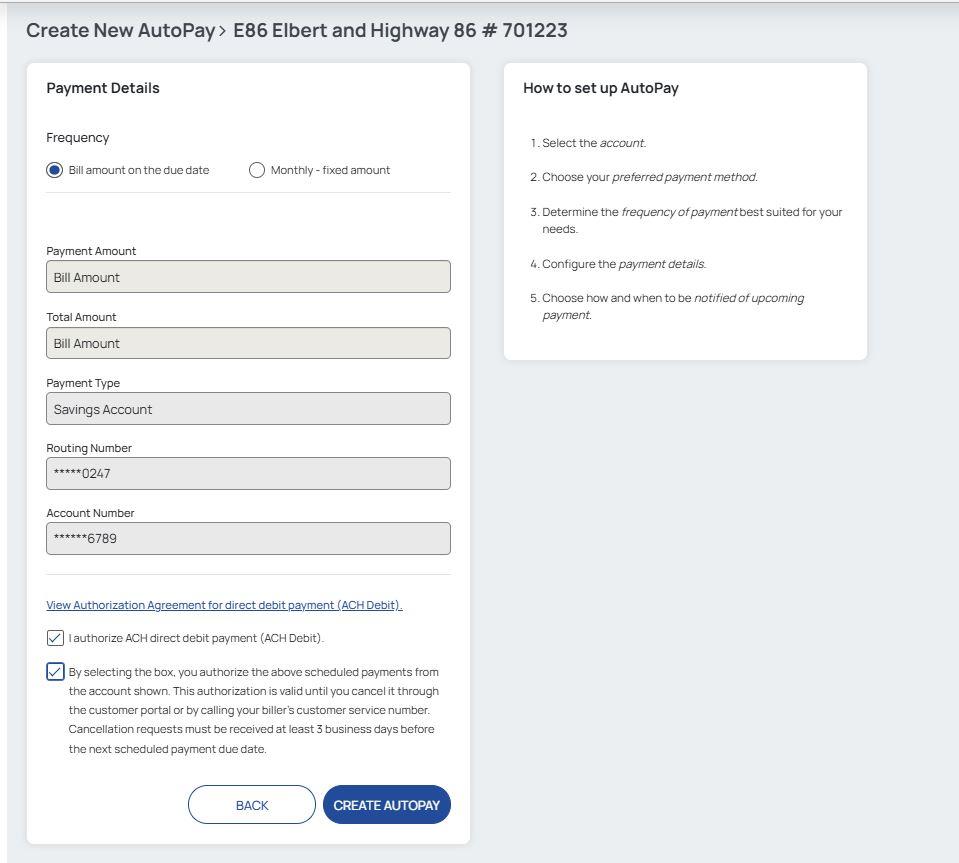Viewport: 959px width, 863px height.
Task: Select the 'Monthly - fixed amount' frequency option
Action: point(257,170)
